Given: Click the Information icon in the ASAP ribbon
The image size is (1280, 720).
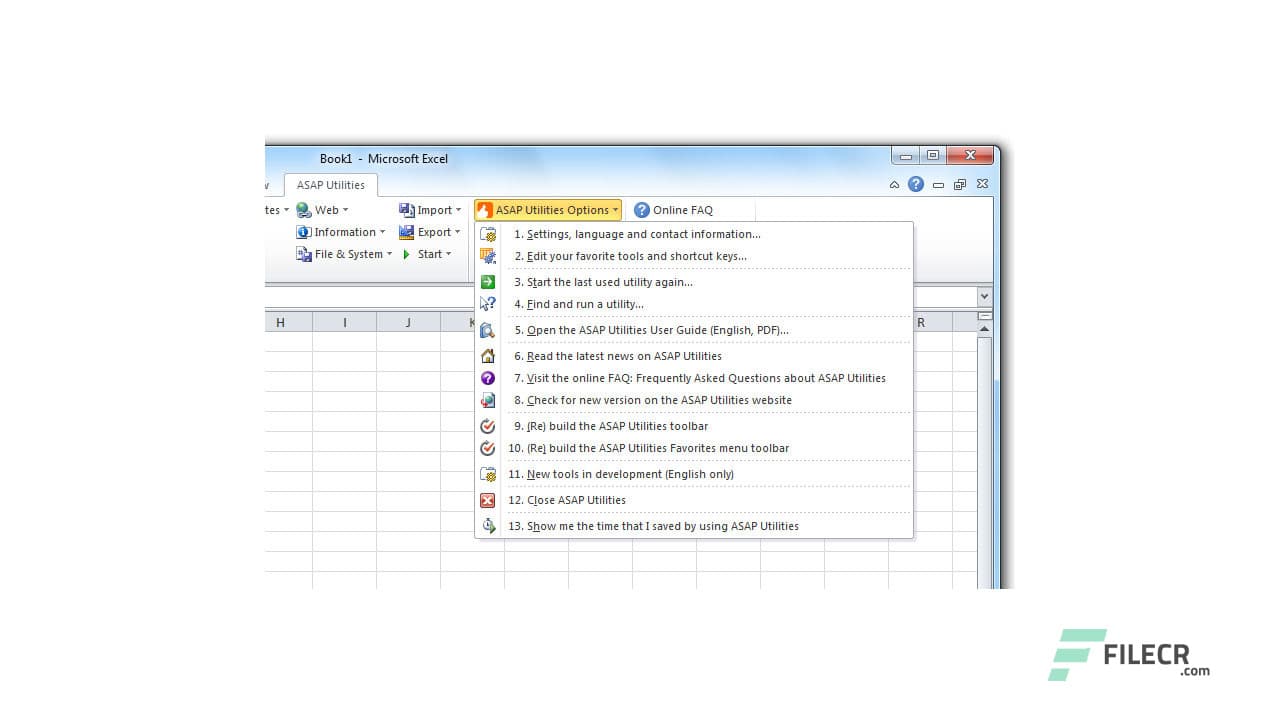Looking at the screenshot, I should (304, 231).
